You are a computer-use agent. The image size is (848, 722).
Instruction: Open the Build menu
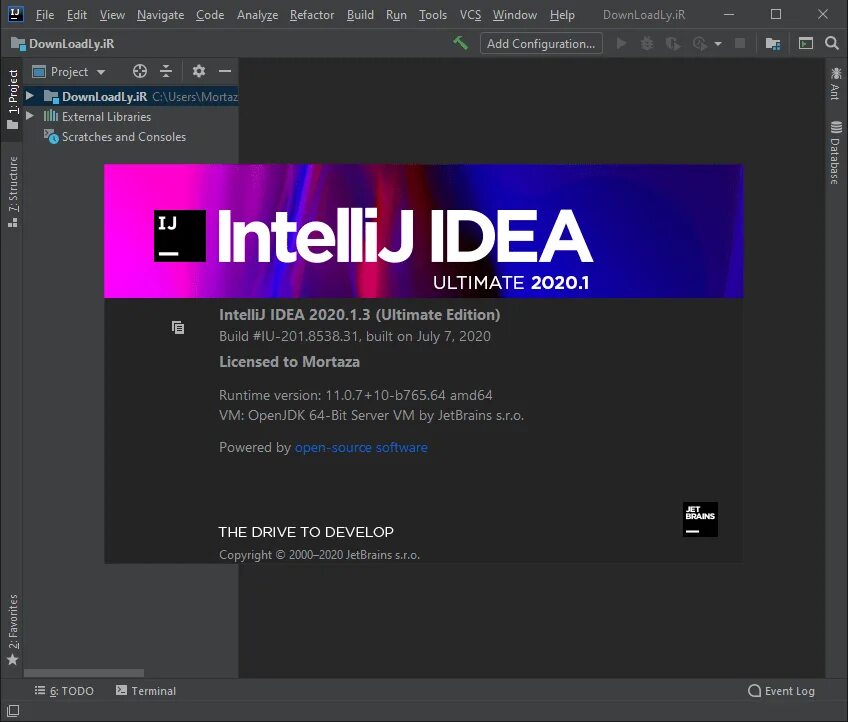coord(360,15)
